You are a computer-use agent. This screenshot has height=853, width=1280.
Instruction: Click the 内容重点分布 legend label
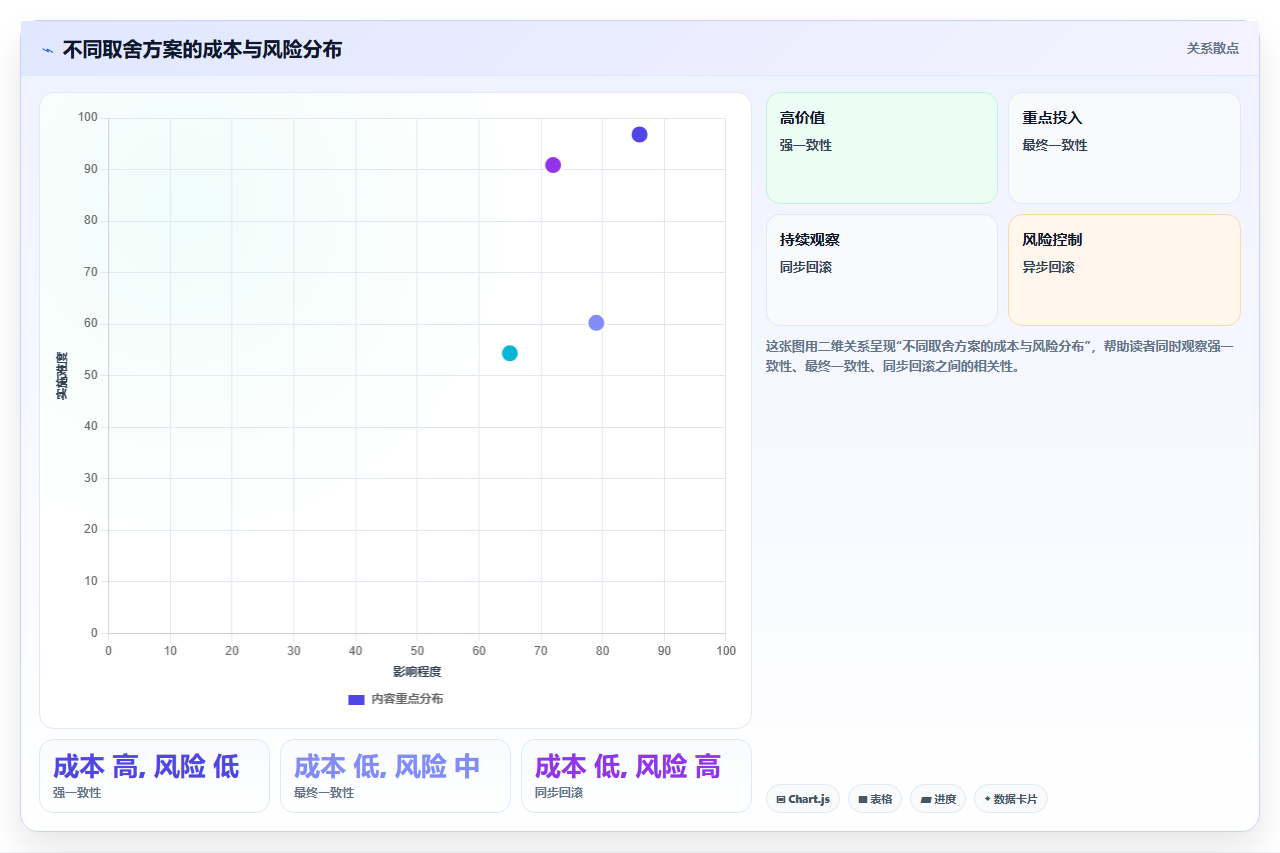coord(407,699)
